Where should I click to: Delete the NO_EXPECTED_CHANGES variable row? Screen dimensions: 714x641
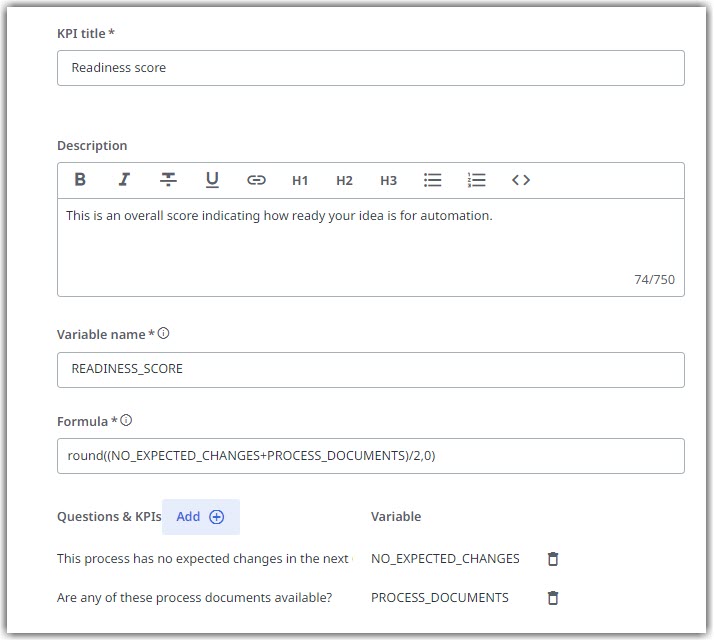(553, 559)
